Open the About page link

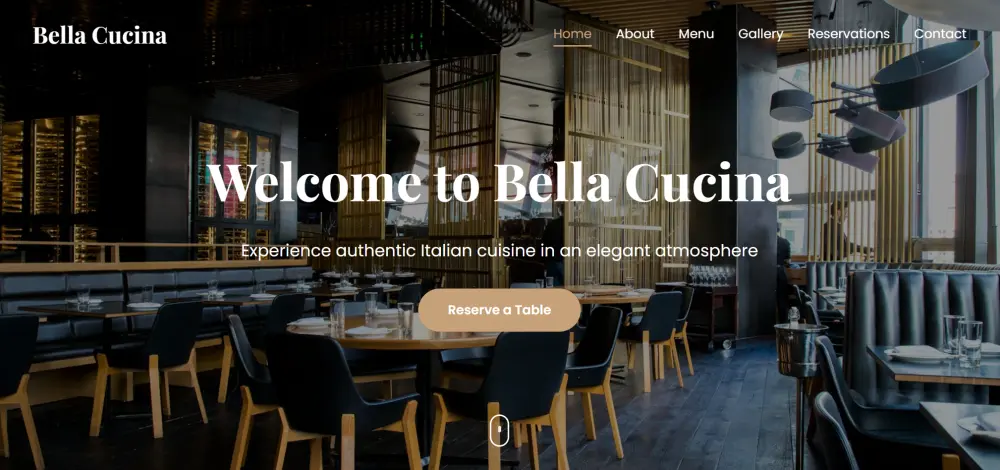635,34
